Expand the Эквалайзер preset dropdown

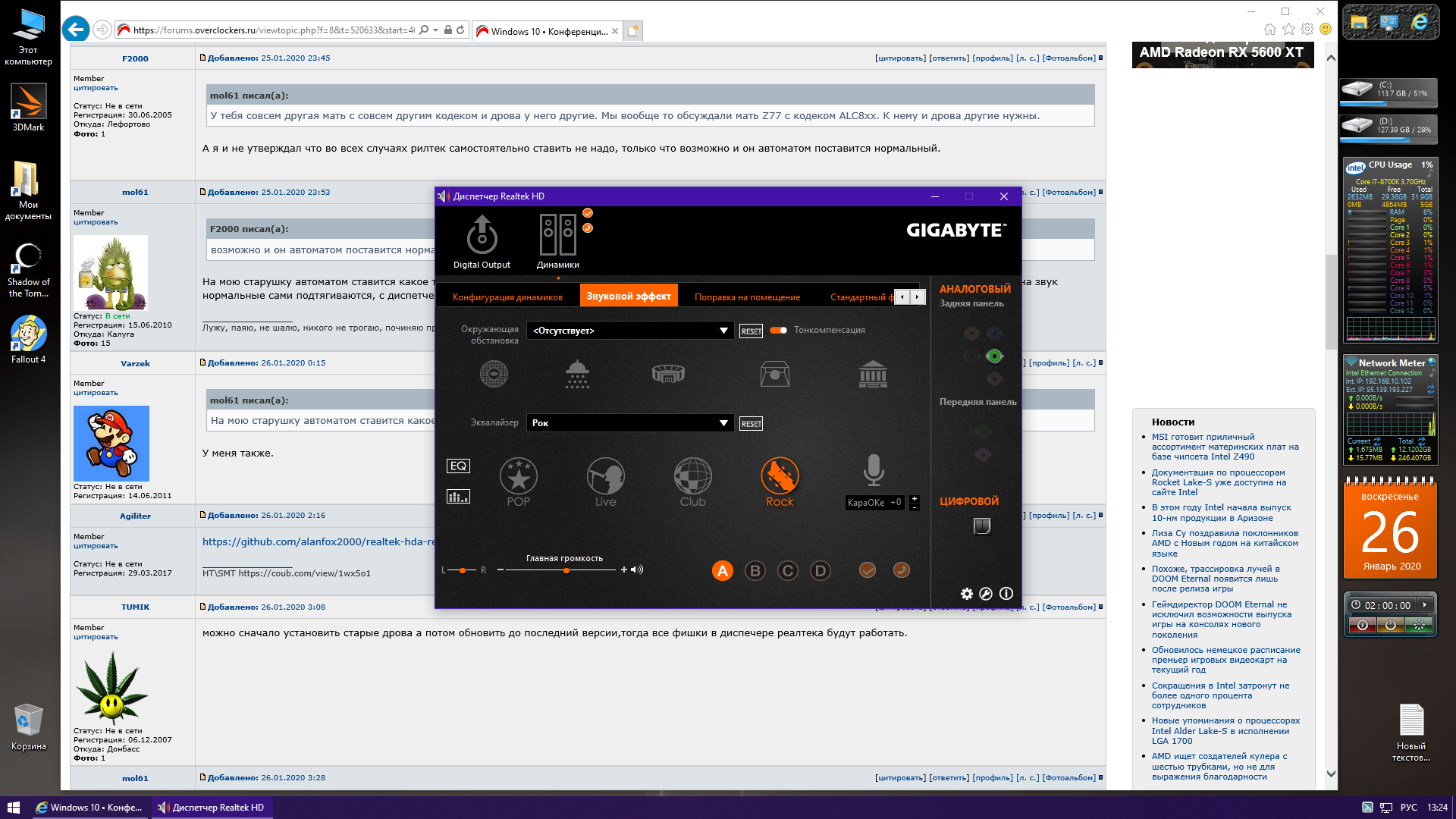pyautogui.click(x=723, y=423)
